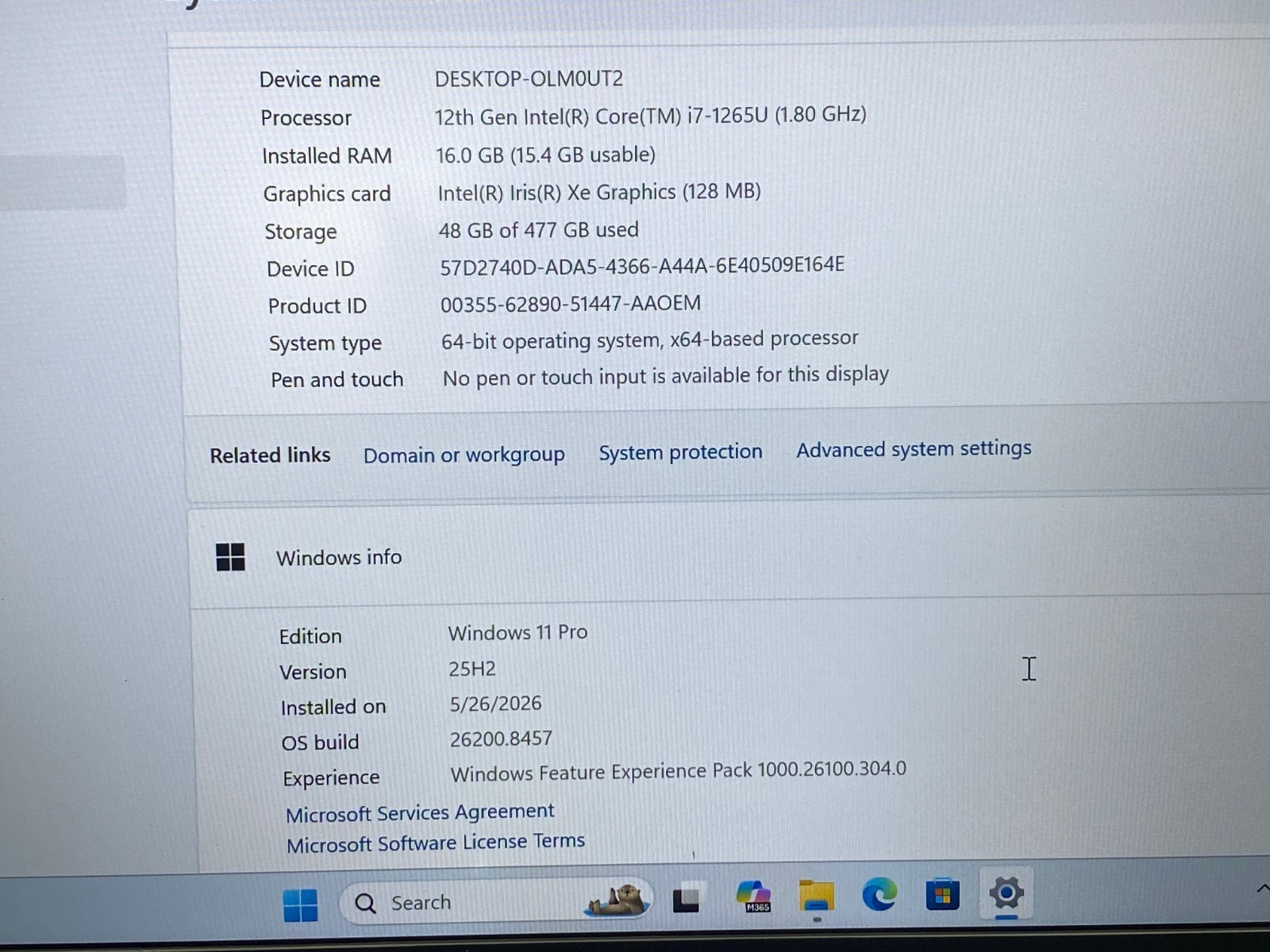Select the 16.0 GB installed RAM value
The height and width of the screenshot is (952, 1270).
click(545, 155)
